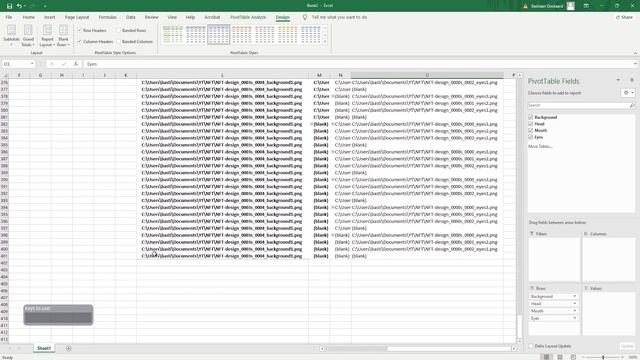
Task: Toggle the Column Headers checkbox
Action: (x=80, y=42)
